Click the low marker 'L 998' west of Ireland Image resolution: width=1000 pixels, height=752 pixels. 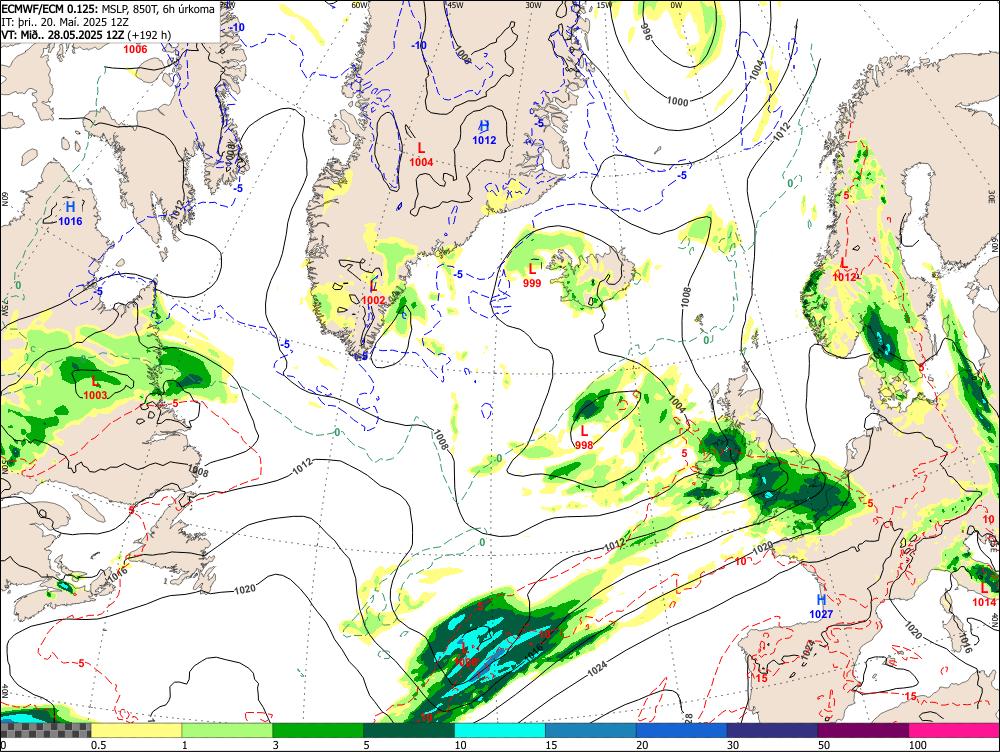tap(584, 438)
